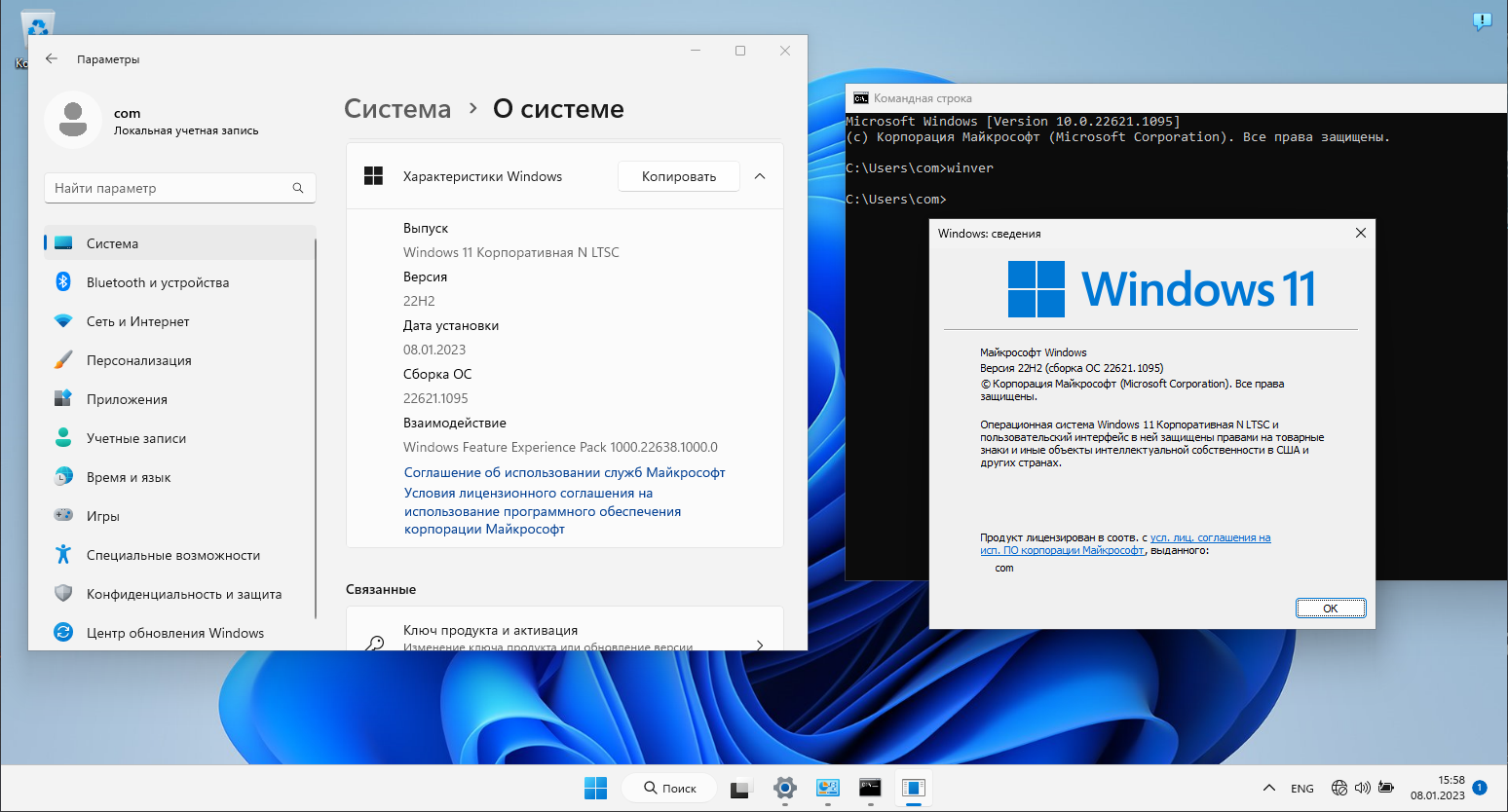Click the install date 08.01.2023 in Settings
Screen dimensions: 1508x812
(434, 350)
